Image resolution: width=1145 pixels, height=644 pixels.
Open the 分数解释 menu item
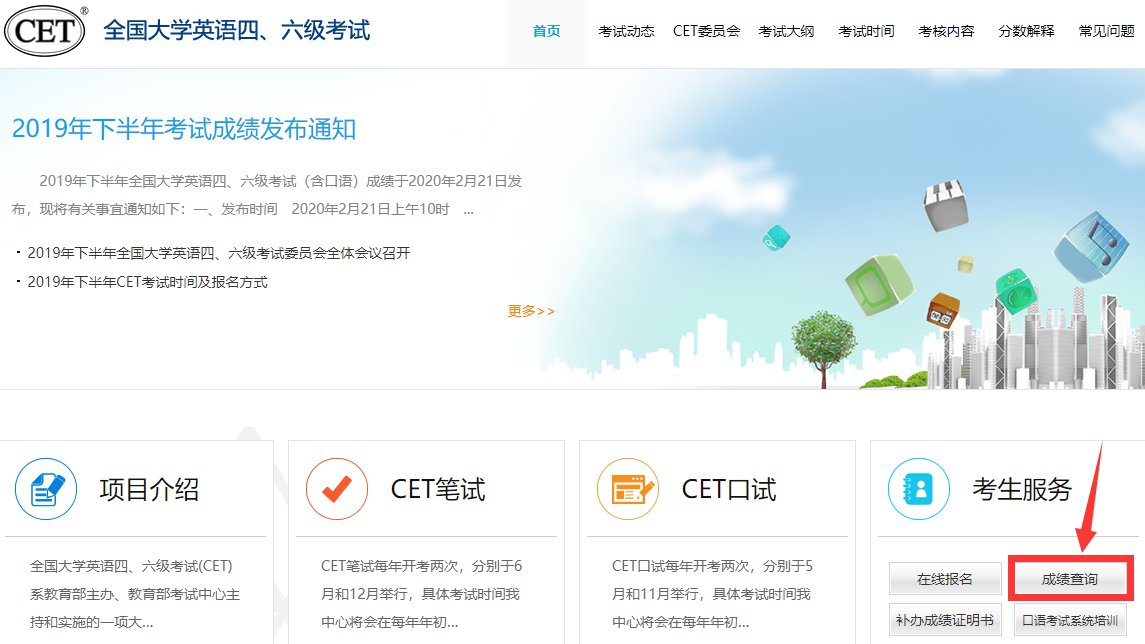1027,31
